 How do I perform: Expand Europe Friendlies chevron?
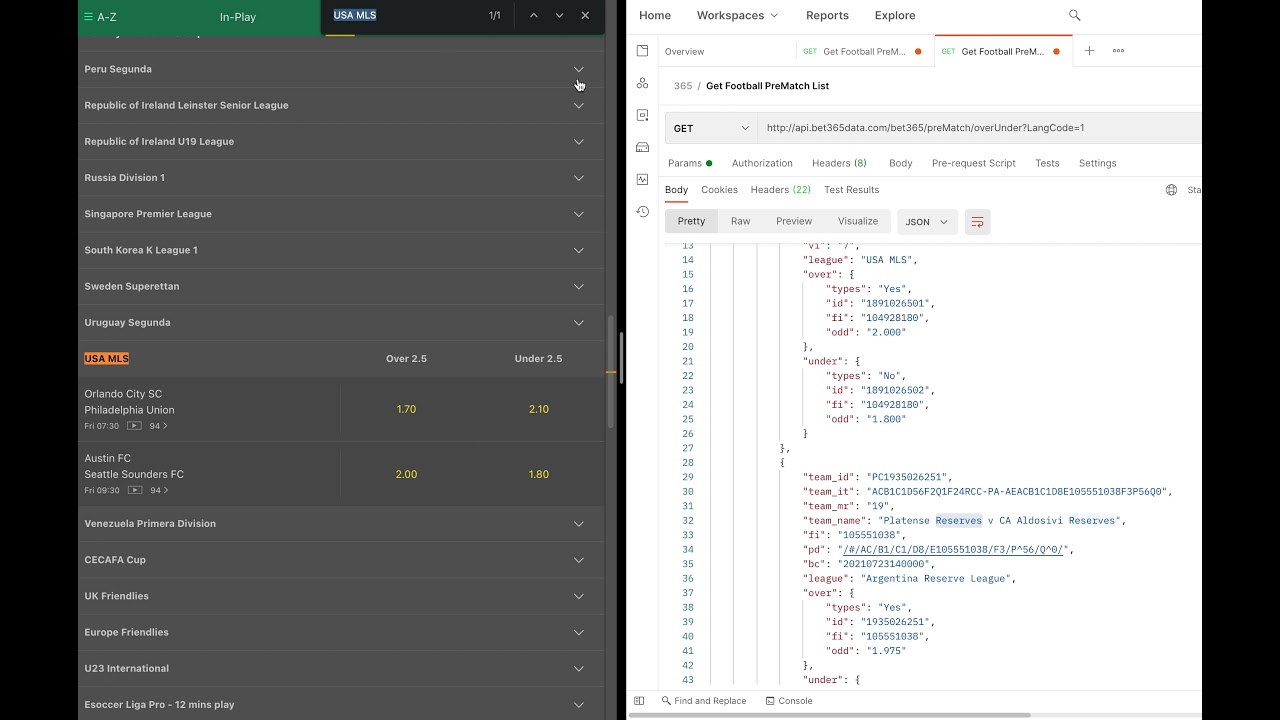coord(578,632)
